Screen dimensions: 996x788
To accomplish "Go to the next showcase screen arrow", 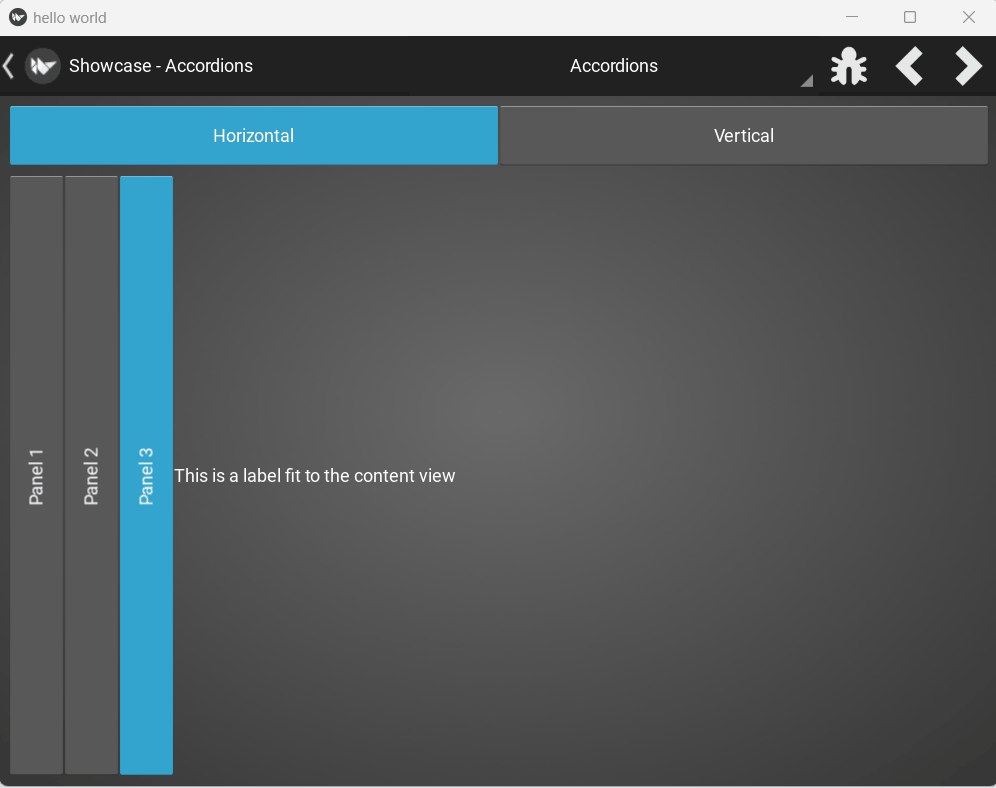I will (968, 66).
